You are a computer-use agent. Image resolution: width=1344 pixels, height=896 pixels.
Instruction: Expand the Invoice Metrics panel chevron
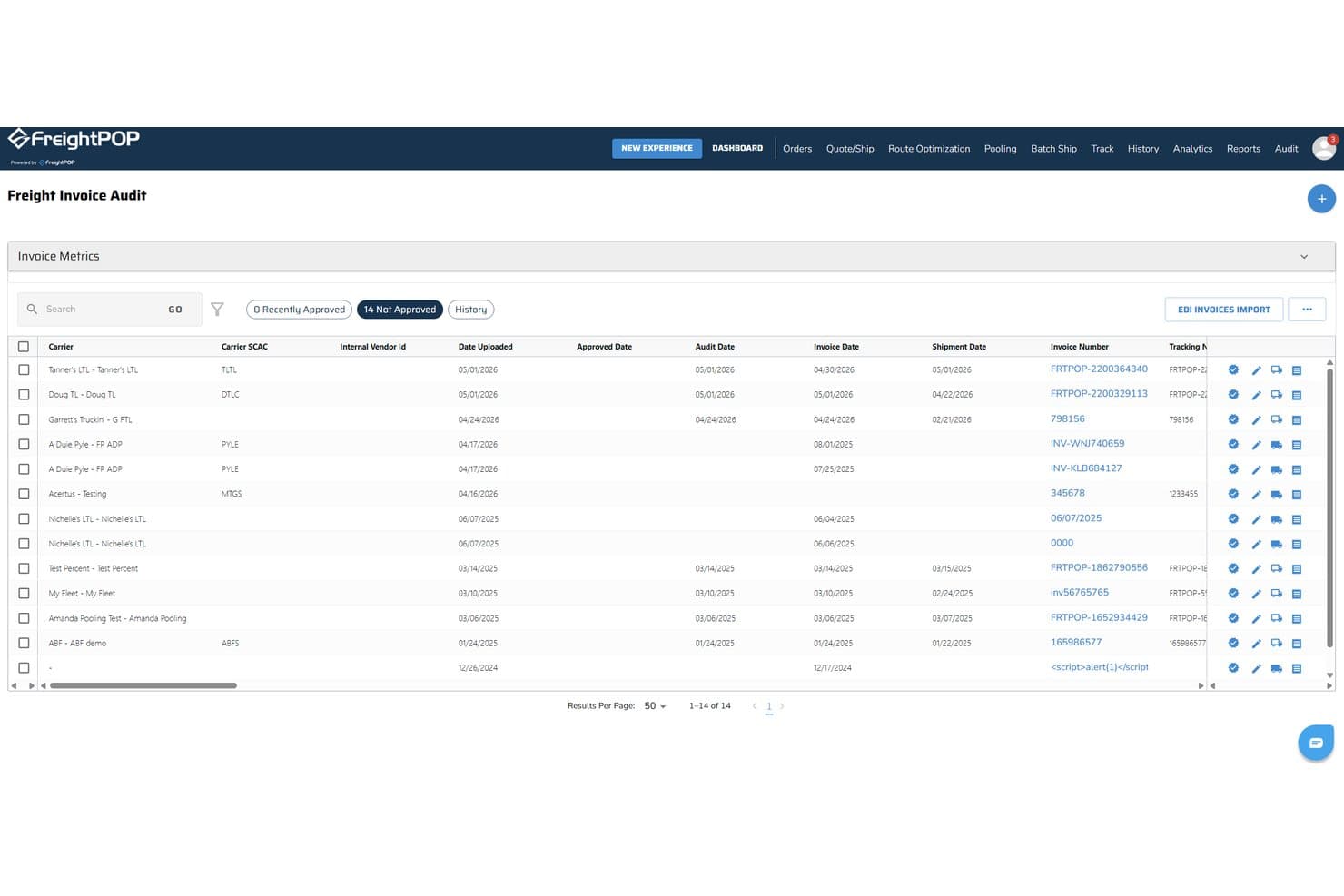tap(1304, 257)
